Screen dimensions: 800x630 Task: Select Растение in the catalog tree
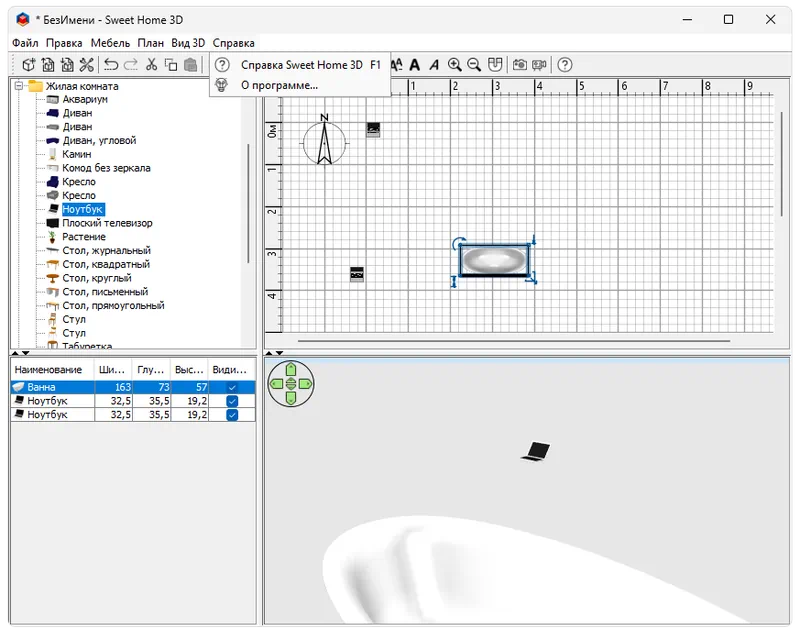84,237
